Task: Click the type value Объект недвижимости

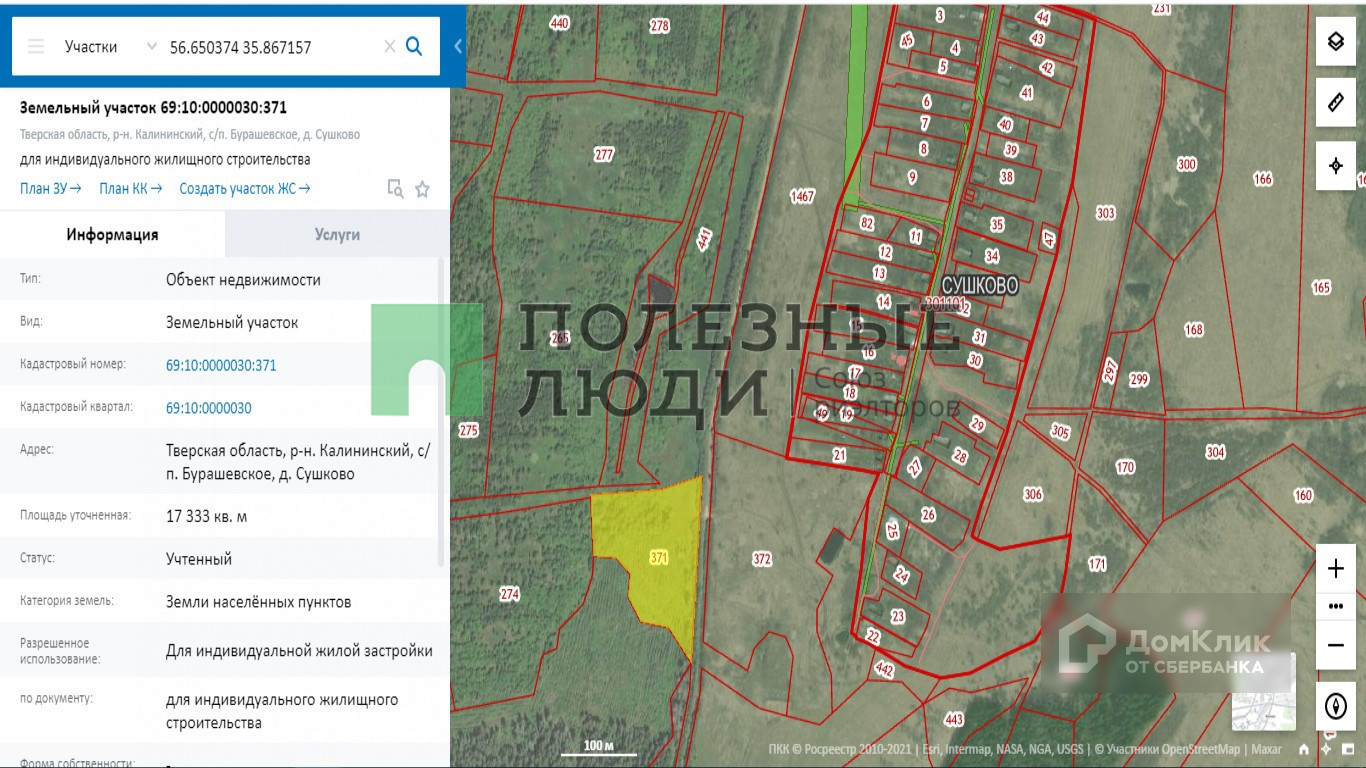Action: pos(243,280)
